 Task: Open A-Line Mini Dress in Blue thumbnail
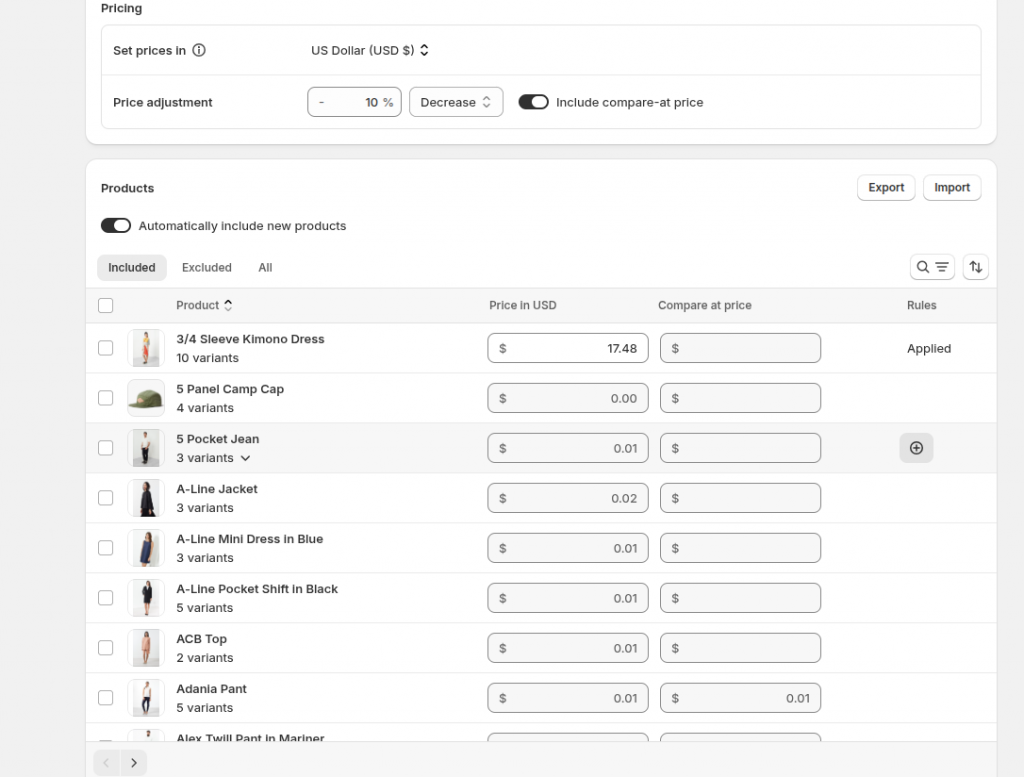pyautogui.click(x=146, y=548)
